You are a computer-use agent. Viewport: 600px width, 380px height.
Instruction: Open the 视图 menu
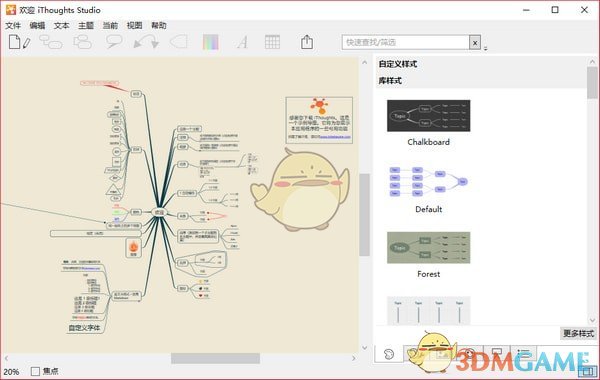[x=134, y=25]
